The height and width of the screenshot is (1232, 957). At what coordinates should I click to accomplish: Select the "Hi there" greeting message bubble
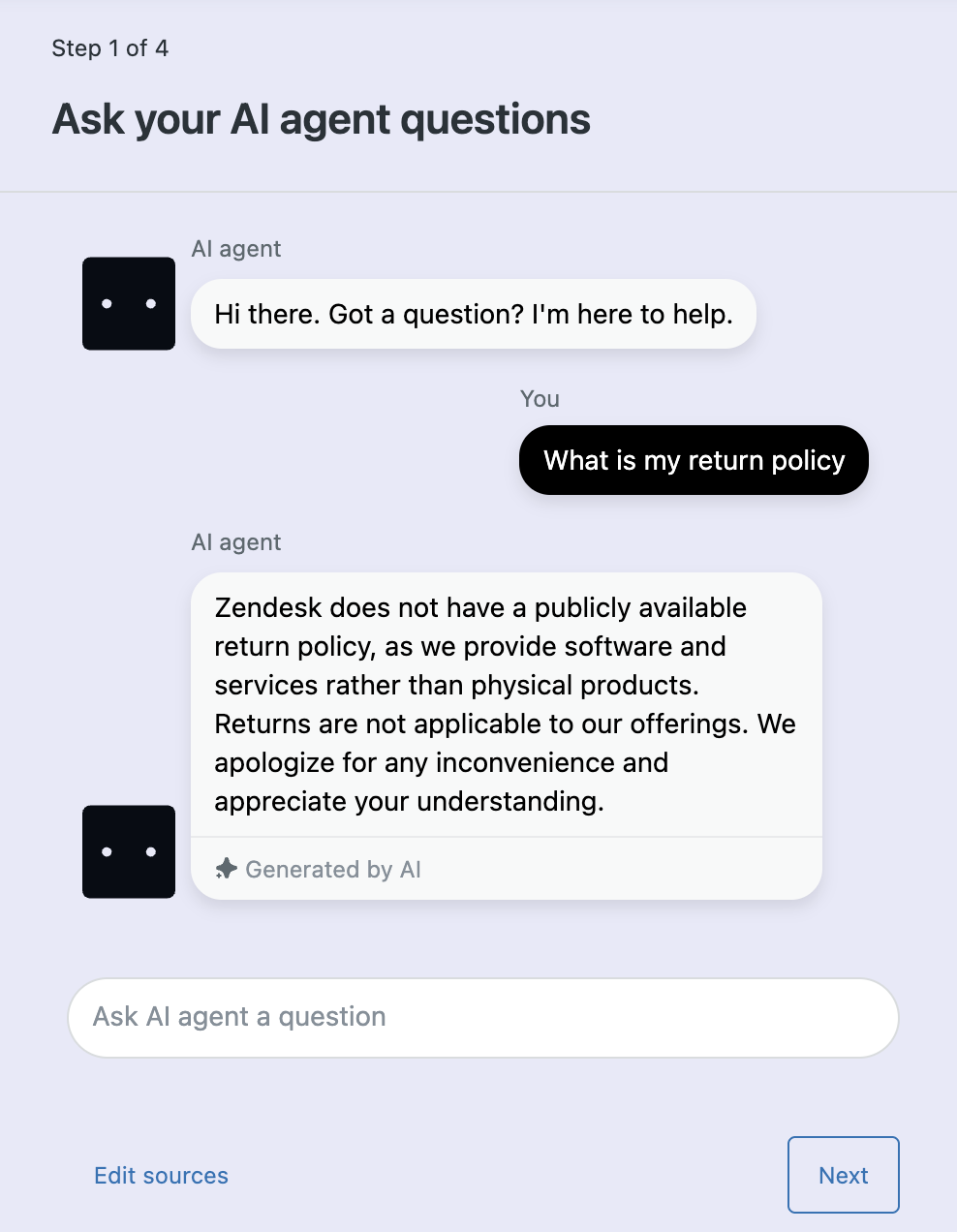point(473,314)
